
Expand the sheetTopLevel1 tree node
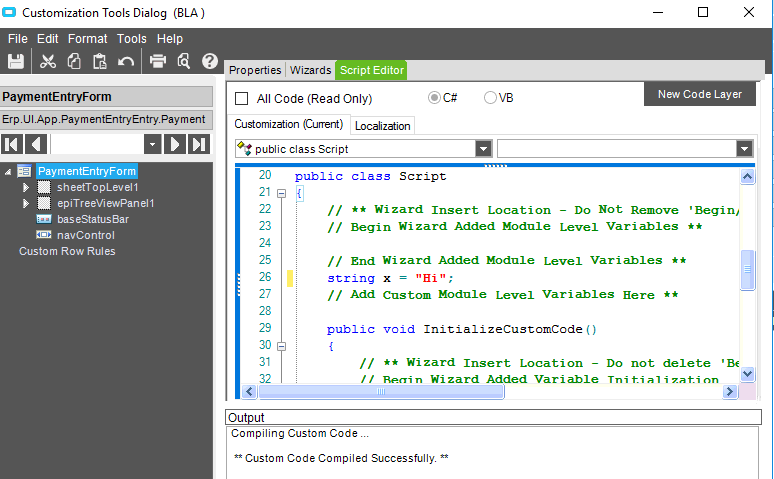[26, 188]
